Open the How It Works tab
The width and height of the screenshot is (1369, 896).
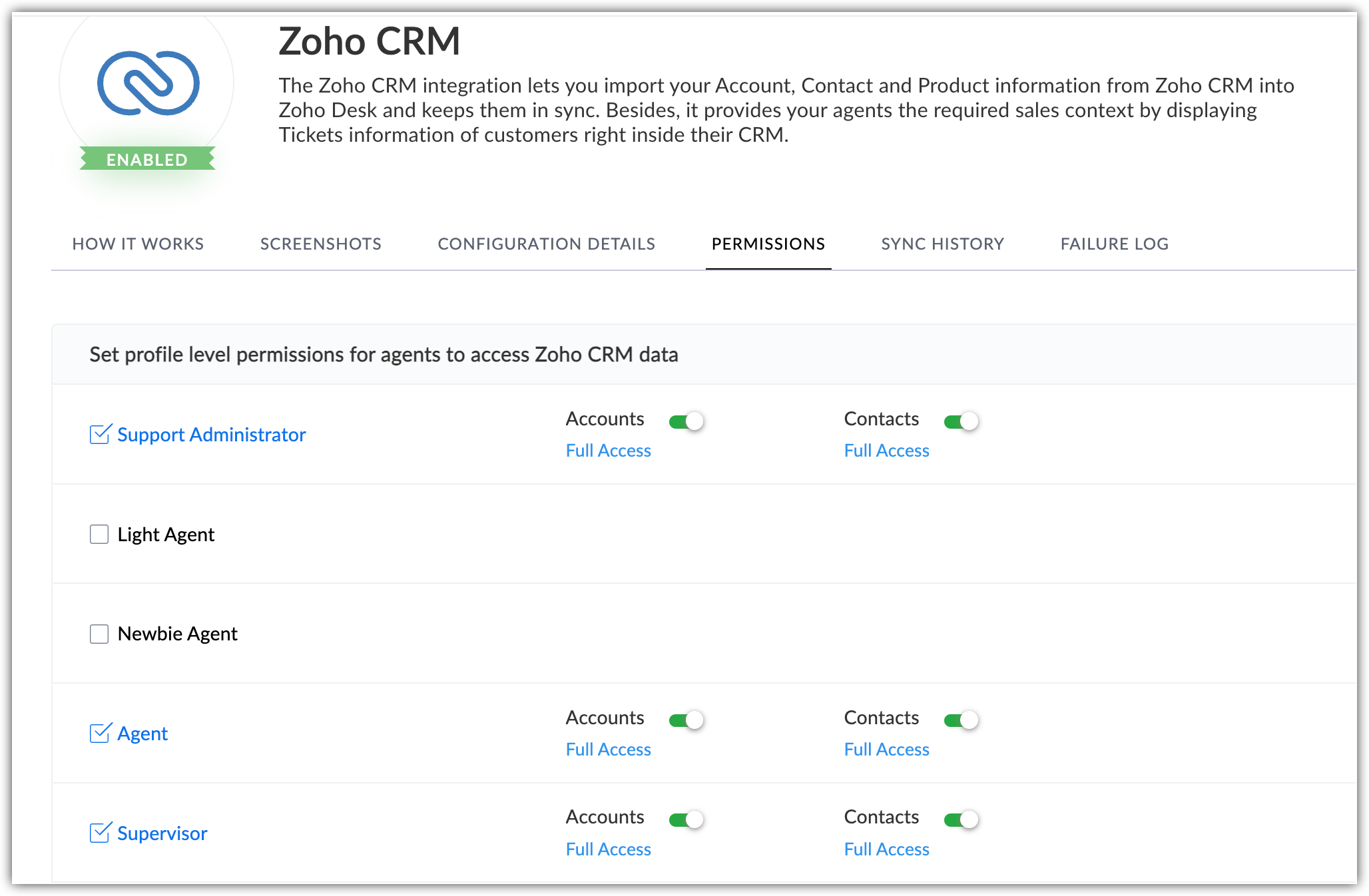(x=138, y=244)
